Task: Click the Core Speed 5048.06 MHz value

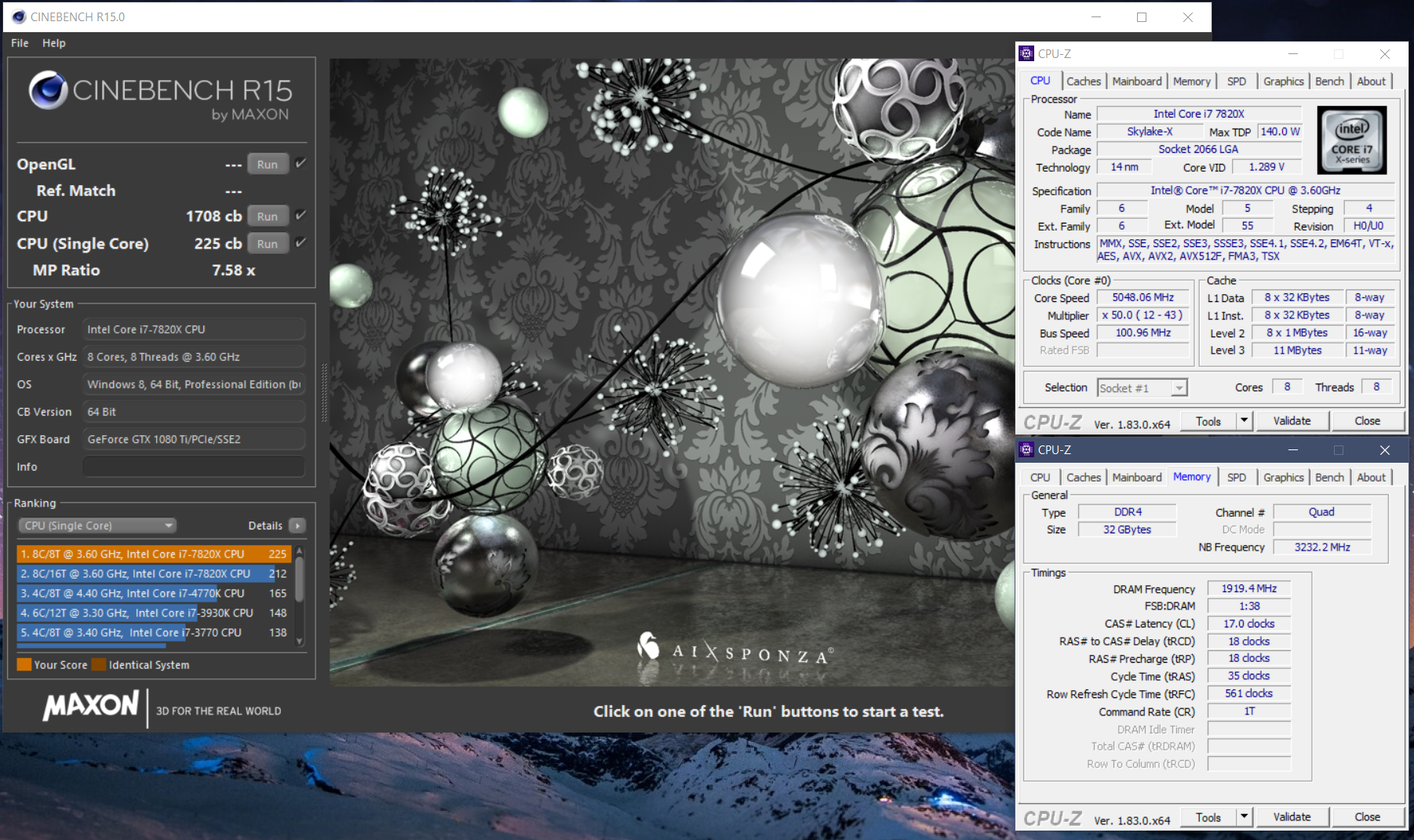Action: 1143,297
